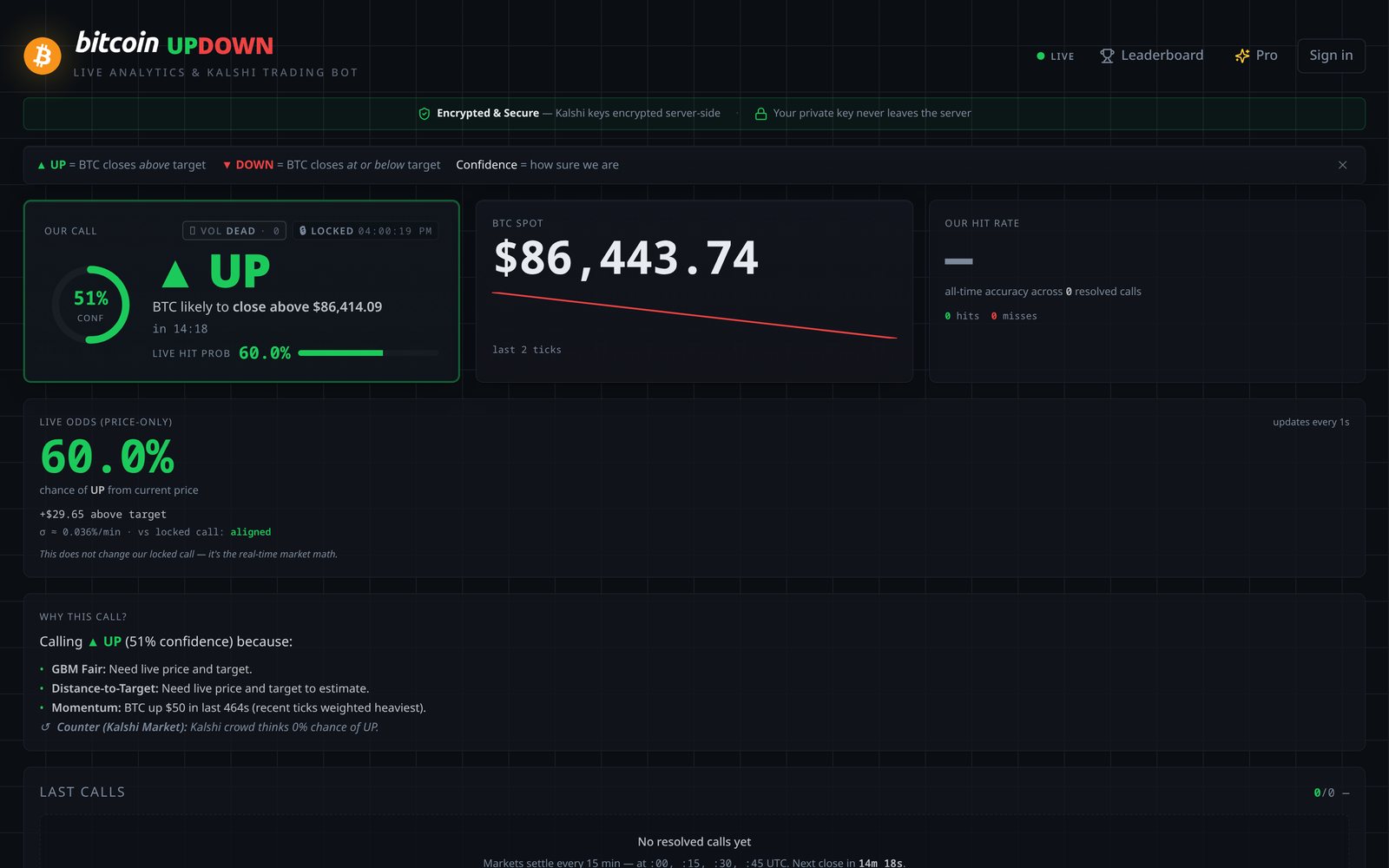Screen dimensions: 1389x868
Task: Click the LOCKED 04:00:19 PM badge
Action: click(365, 231)
